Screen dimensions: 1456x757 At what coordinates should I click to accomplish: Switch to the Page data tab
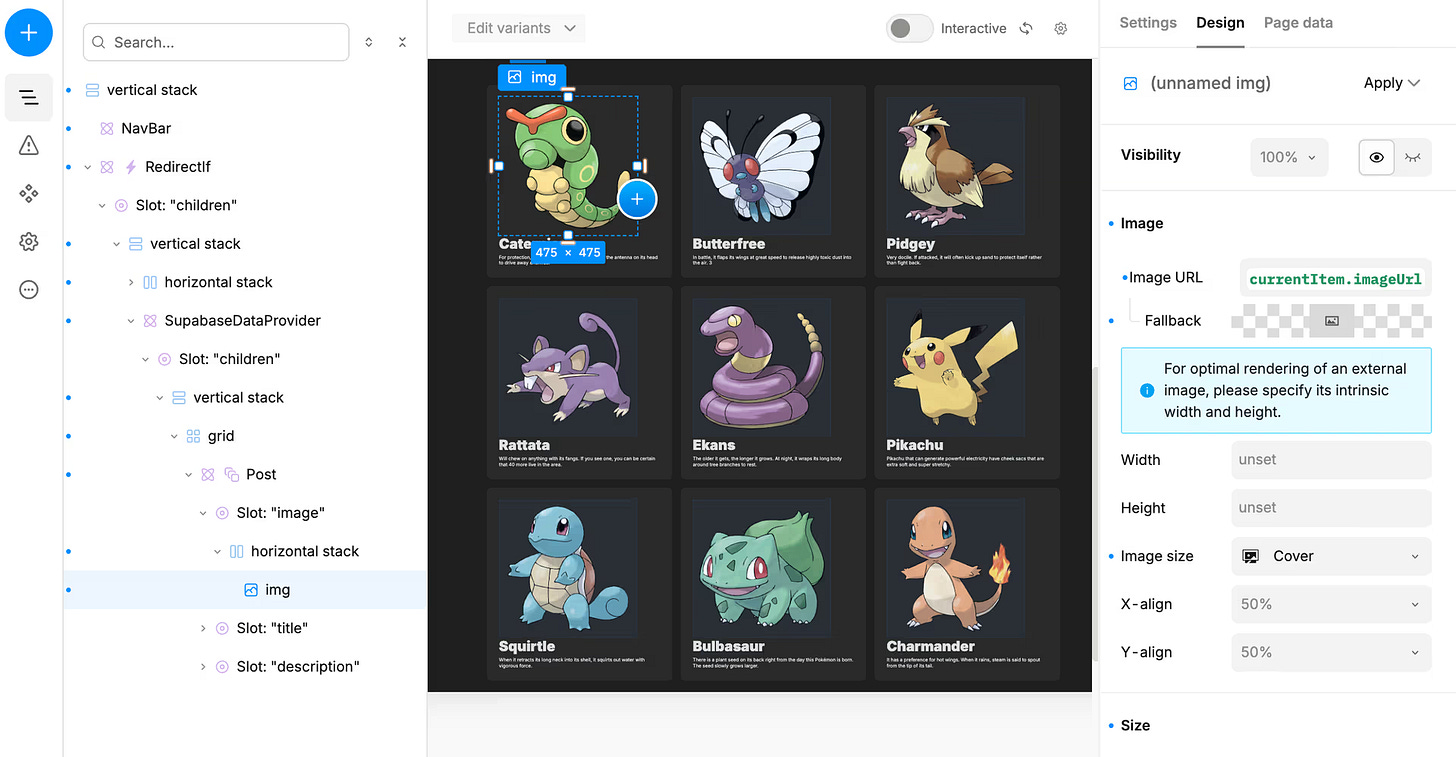1298,23
